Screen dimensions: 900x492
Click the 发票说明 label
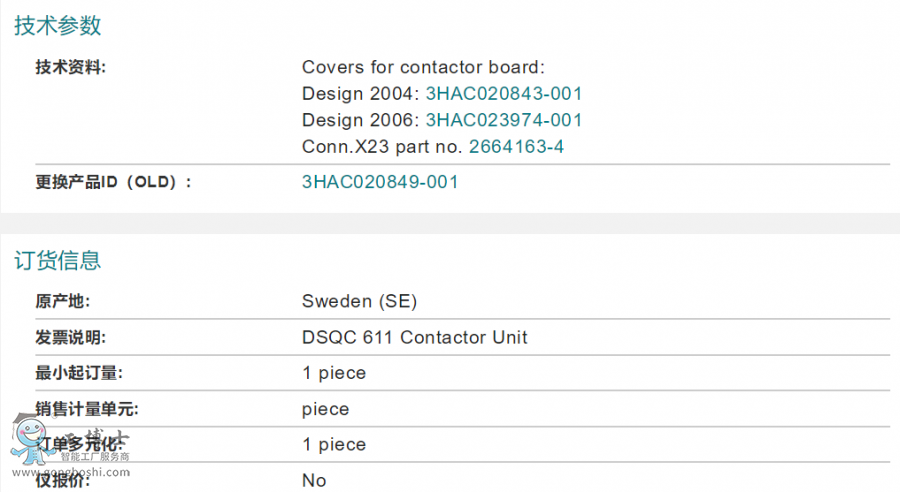pos(71,337)
